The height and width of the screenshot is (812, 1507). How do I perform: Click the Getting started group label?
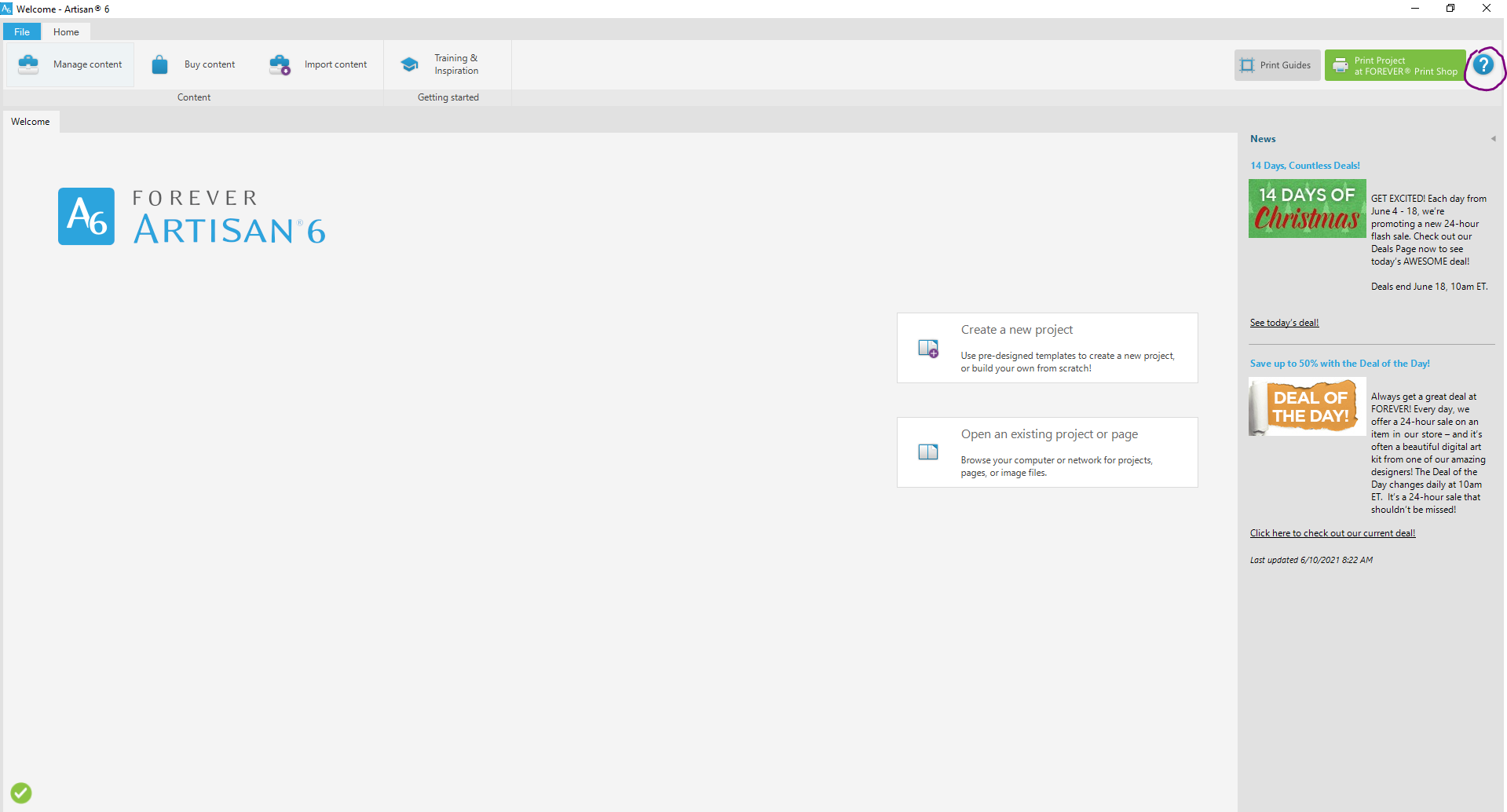click(x=448, y=97)
